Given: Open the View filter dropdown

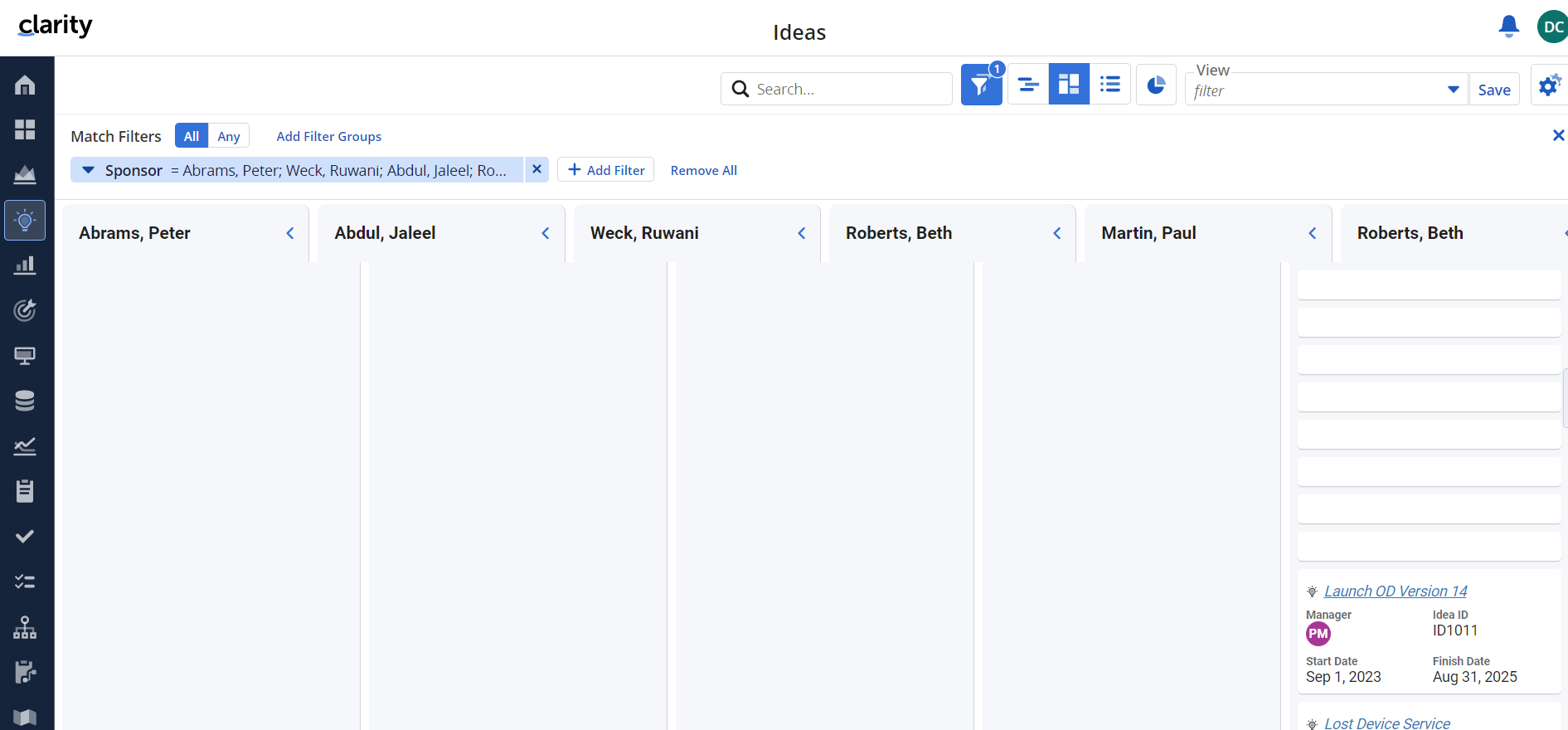Looking at the screenshot, I should 1453,90.
